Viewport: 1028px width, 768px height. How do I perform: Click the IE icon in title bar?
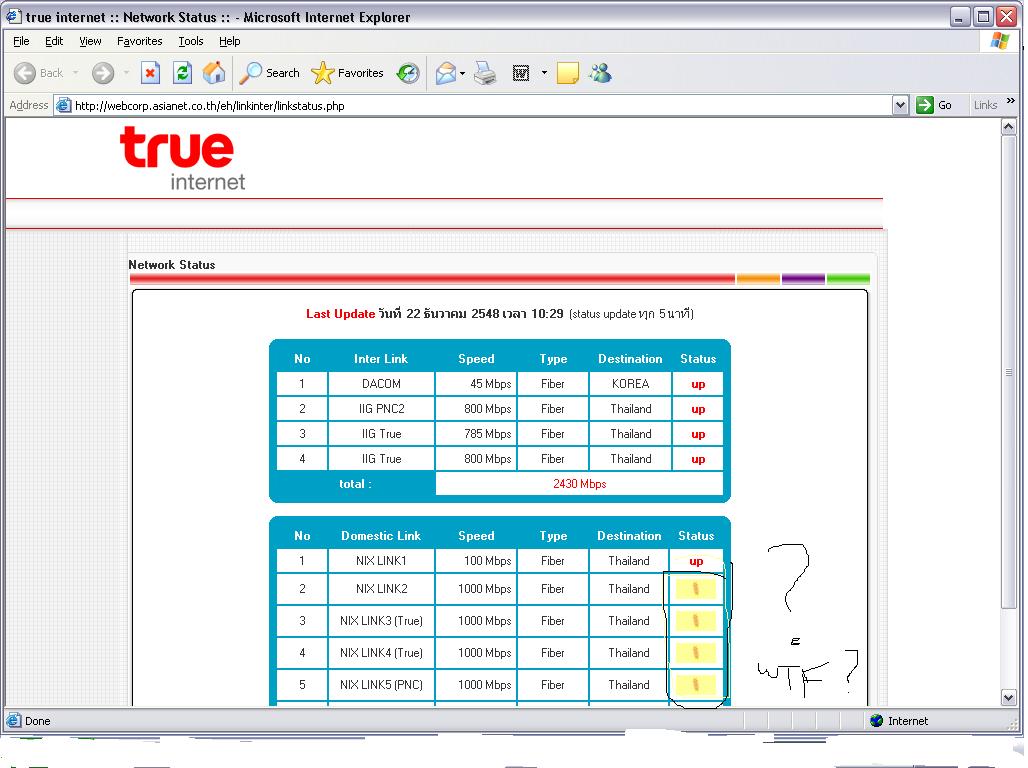pos(14,16)
